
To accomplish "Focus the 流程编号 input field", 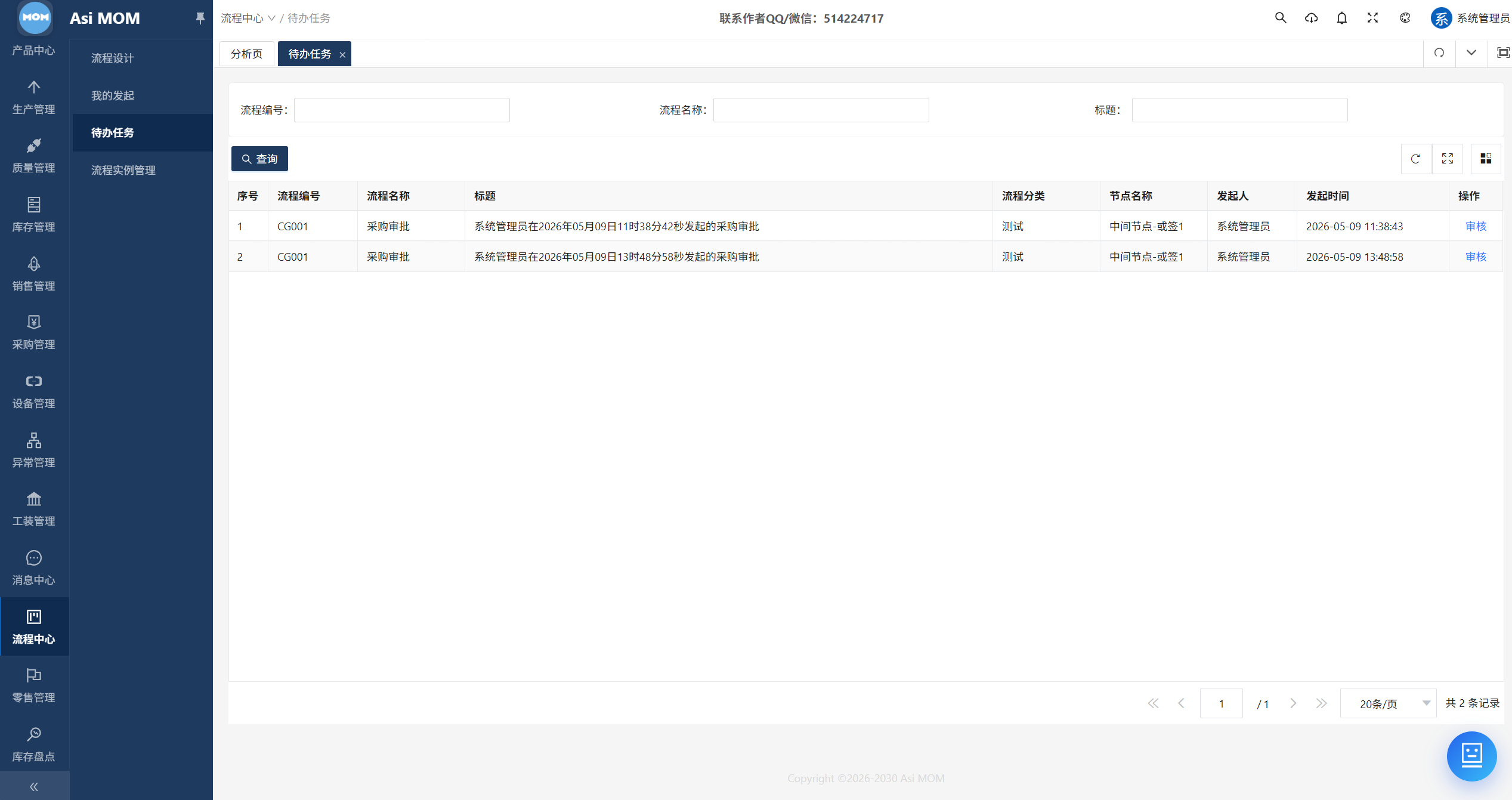I will coord(402,110).
